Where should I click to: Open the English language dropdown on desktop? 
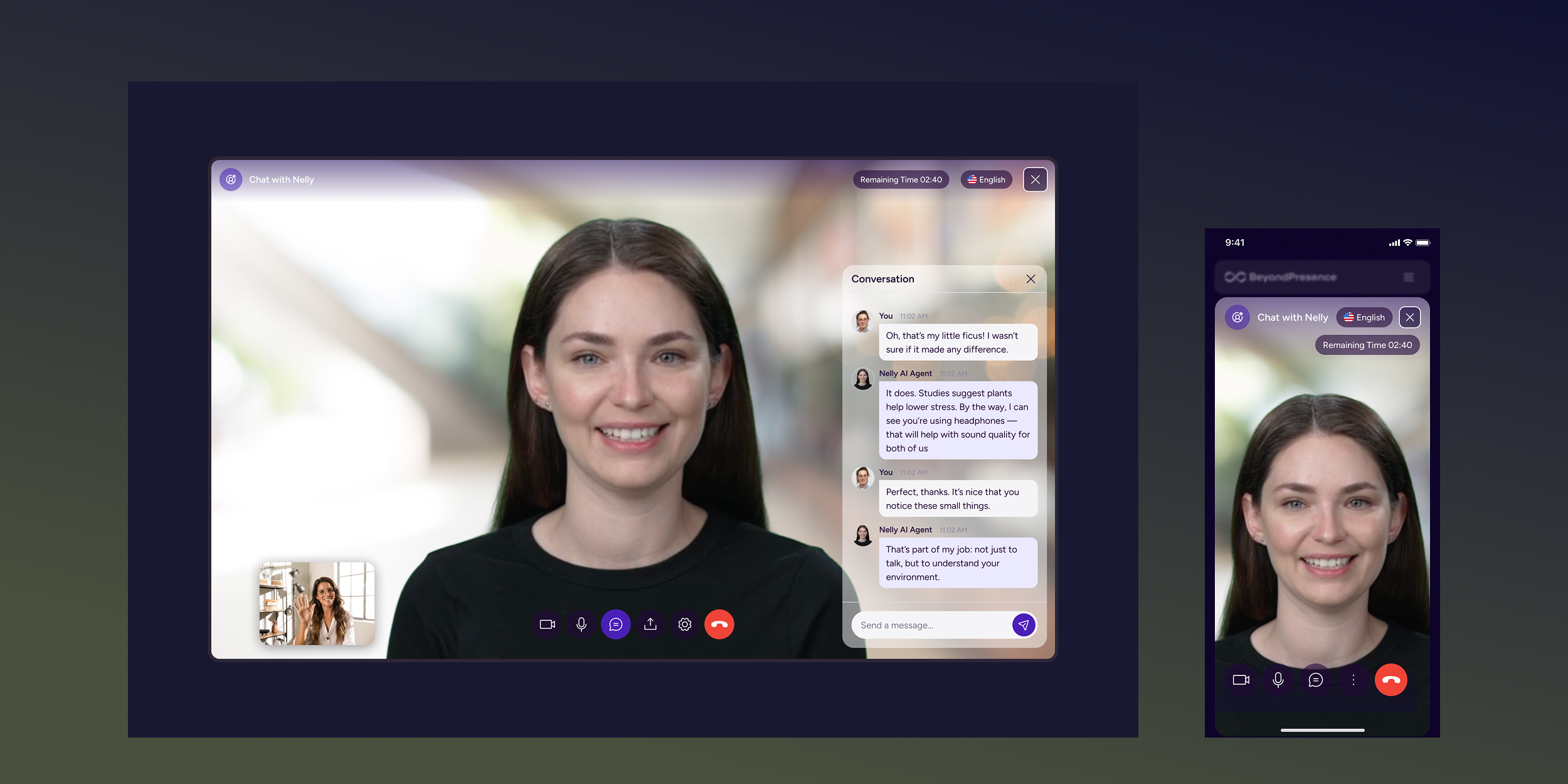point(987,179)
